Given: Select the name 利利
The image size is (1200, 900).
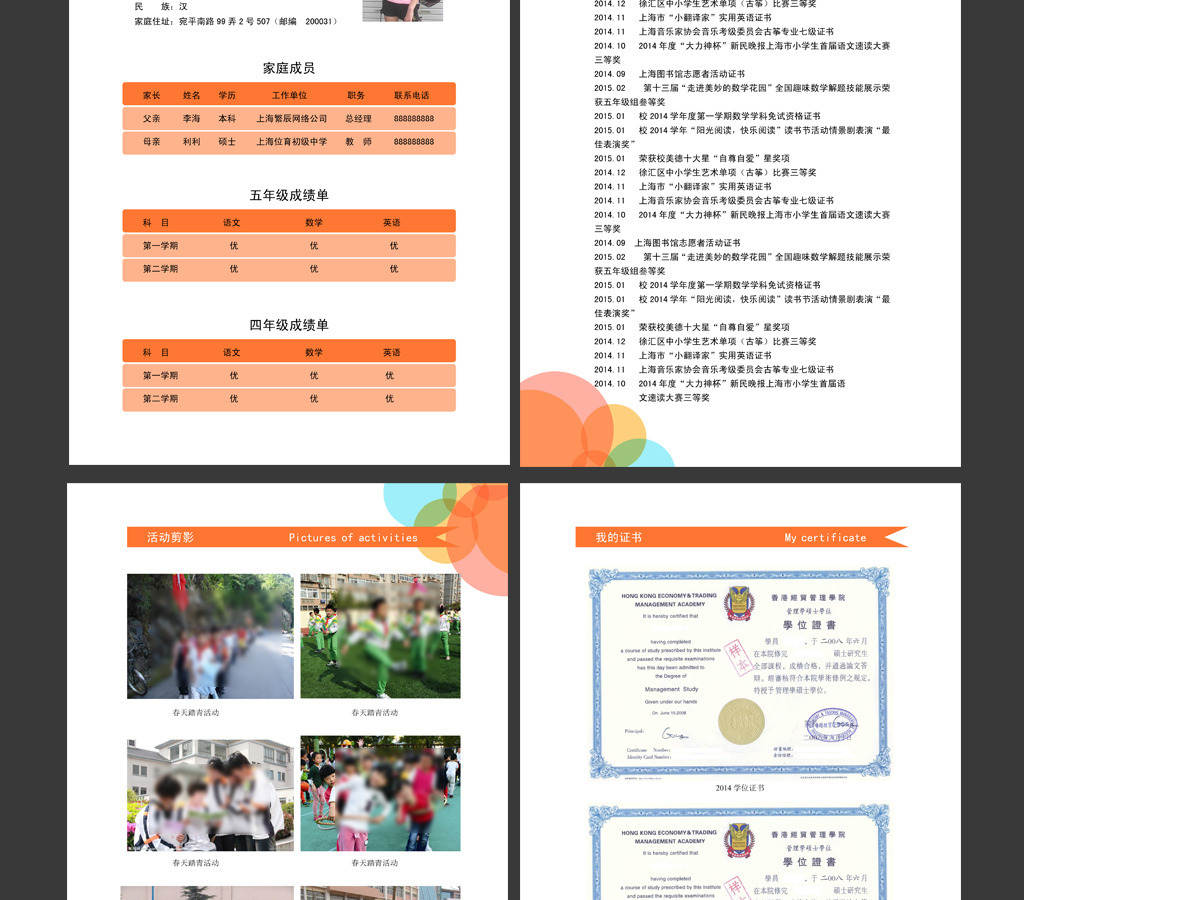Looking at the screenshot, I should (191, 142).
